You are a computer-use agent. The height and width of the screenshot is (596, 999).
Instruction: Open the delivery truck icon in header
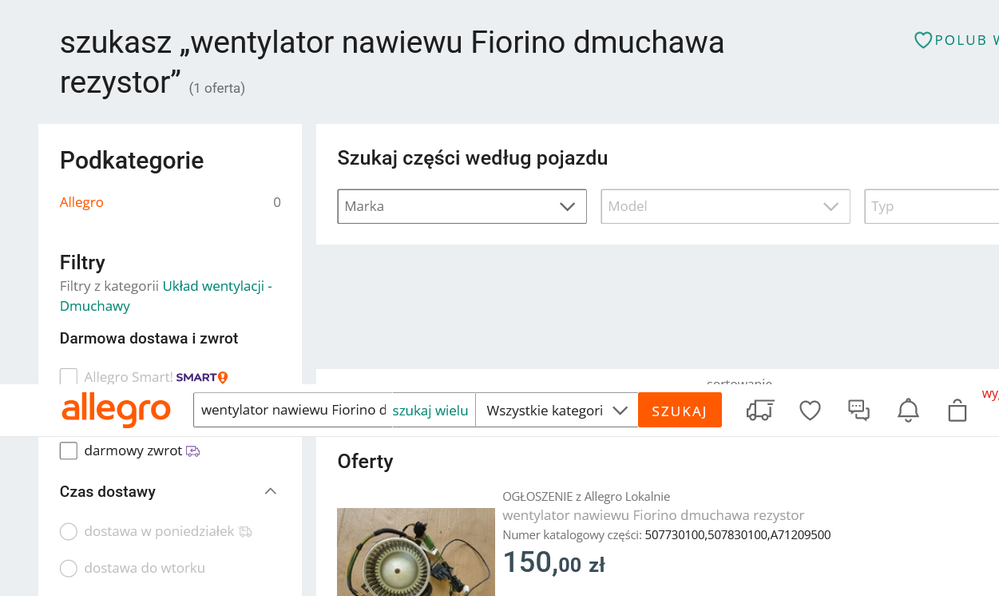(x=759, y=410)
